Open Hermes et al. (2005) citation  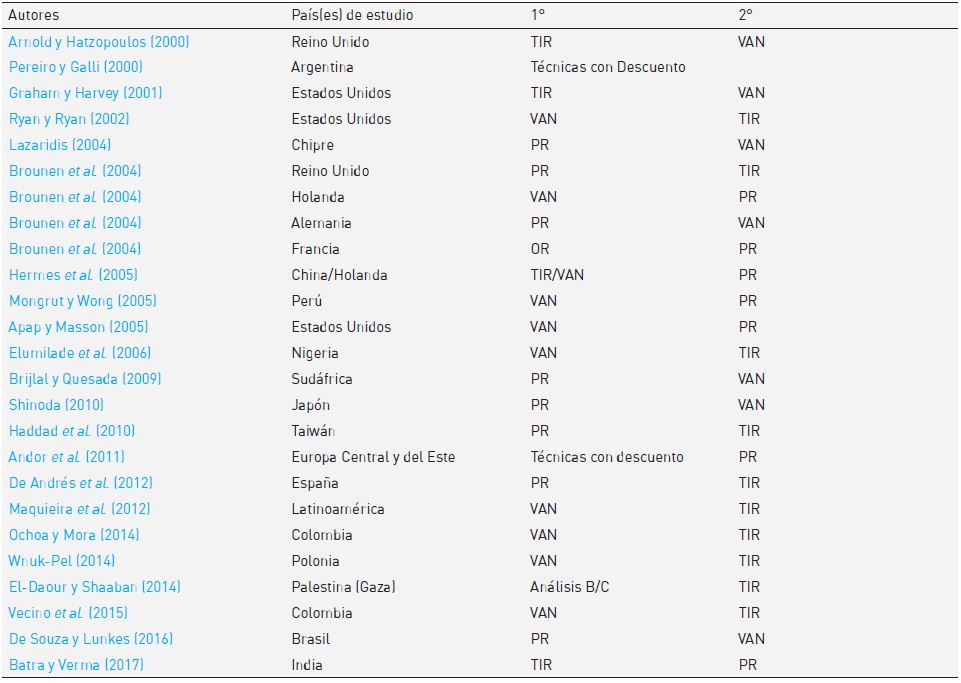pyautogui.click(x=73, y=275)
